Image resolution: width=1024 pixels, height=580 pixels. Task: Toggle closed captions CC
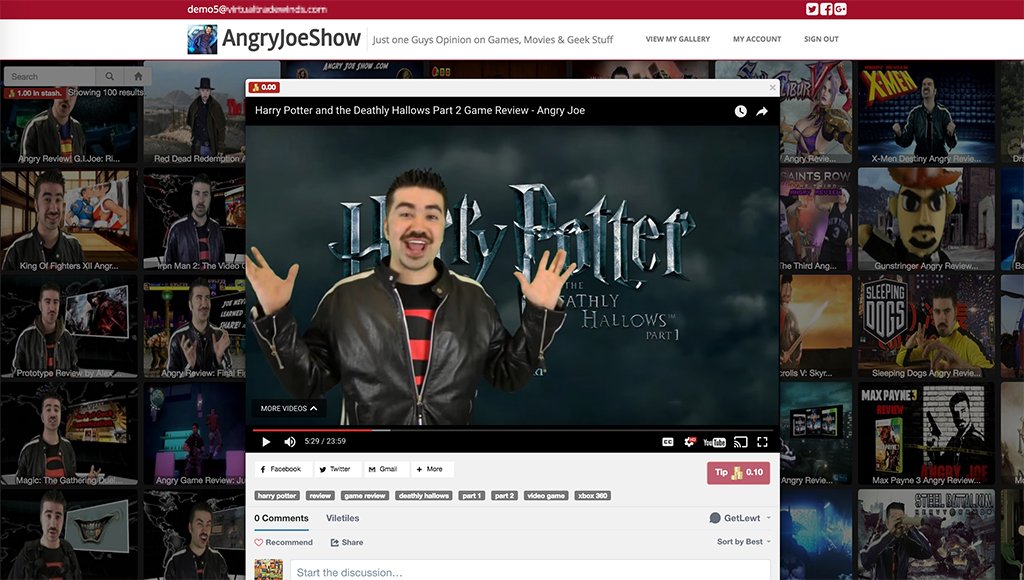pos(667,442)
